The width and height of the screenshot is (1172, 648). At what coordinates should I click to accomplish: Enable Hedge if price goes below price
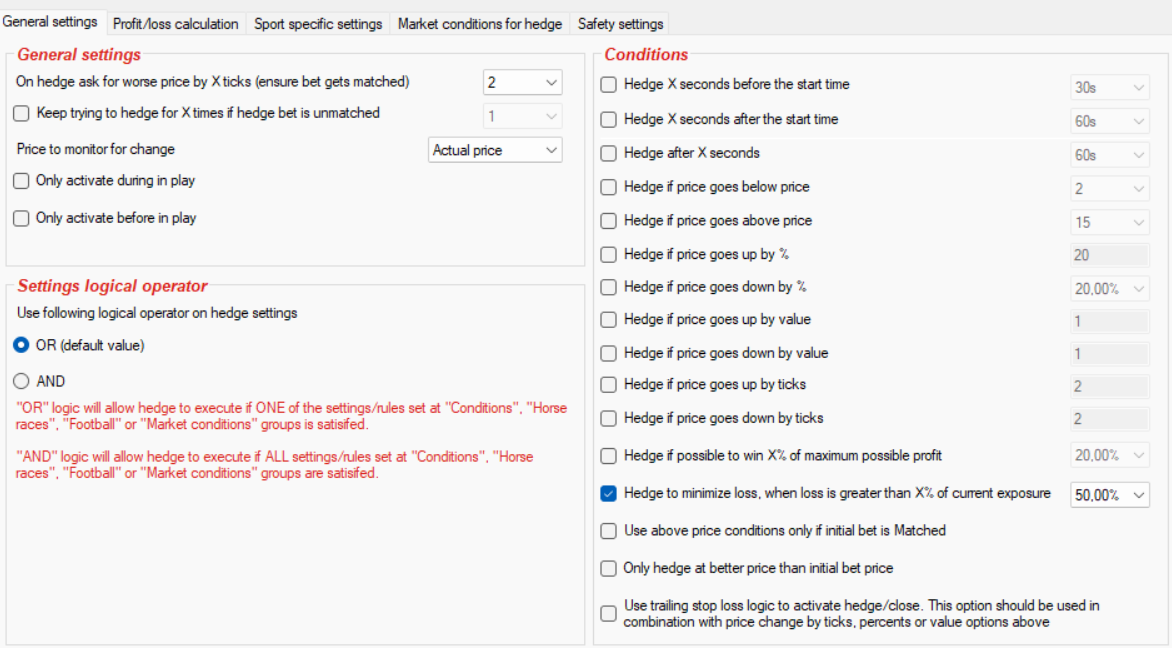click(609, 187)
